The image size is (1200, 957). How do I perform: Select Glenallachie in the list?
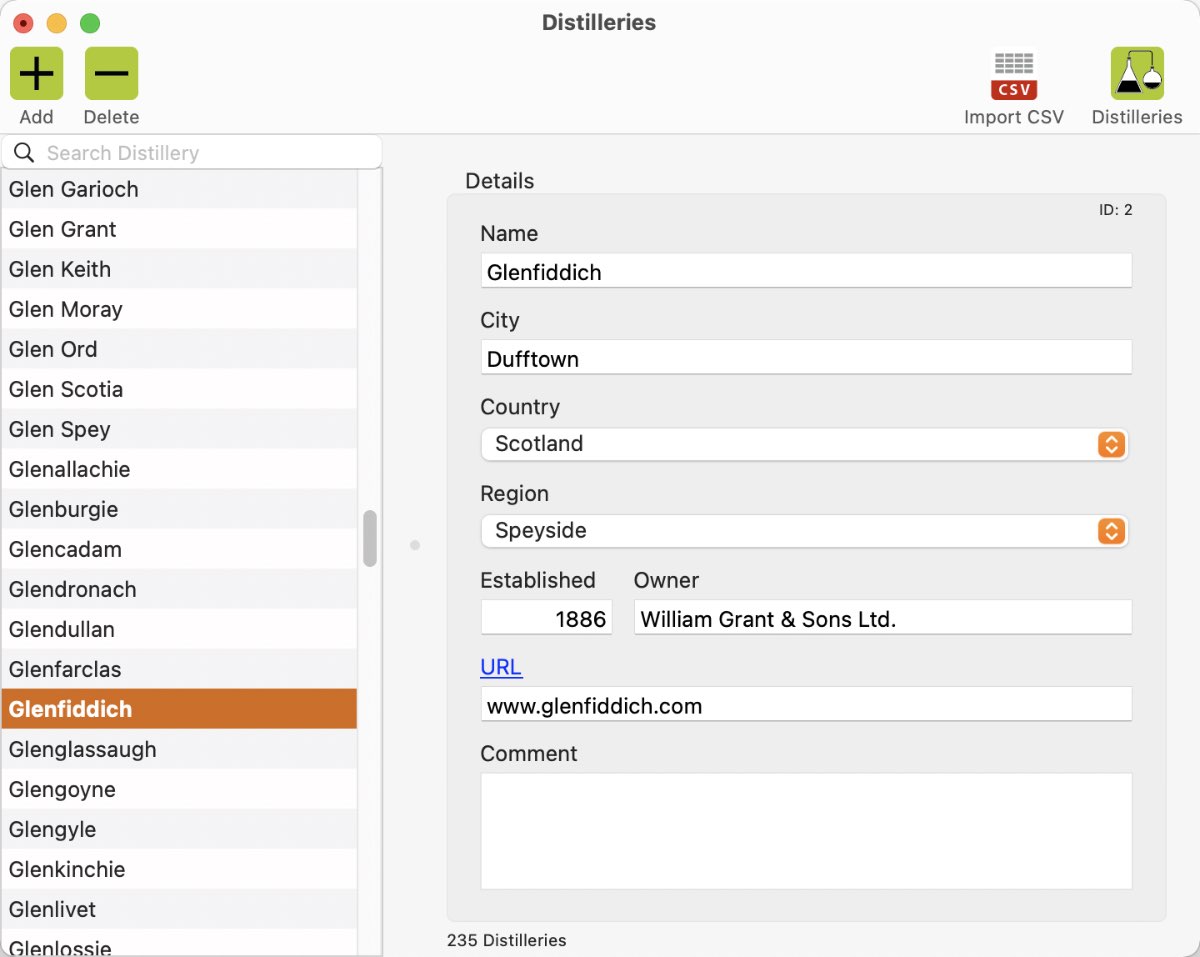click(179, 469)
